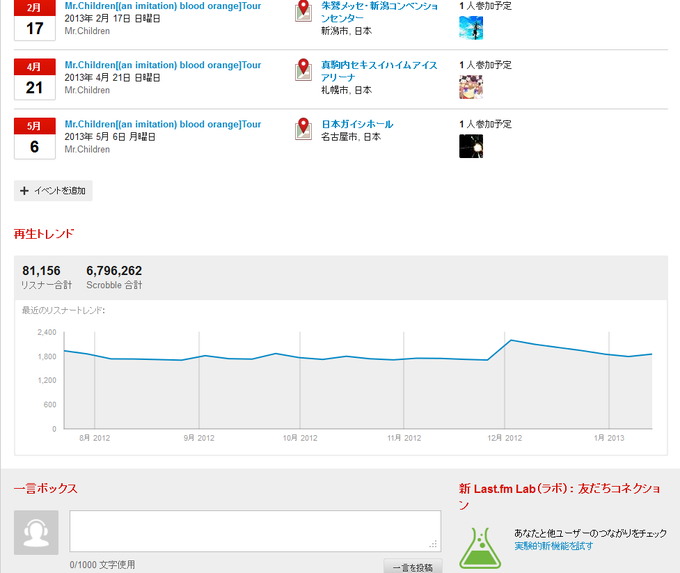View the attendee avatar for the May 6 event
The width and height of the screenshot is (680, 573).
(x=471, y=146)
